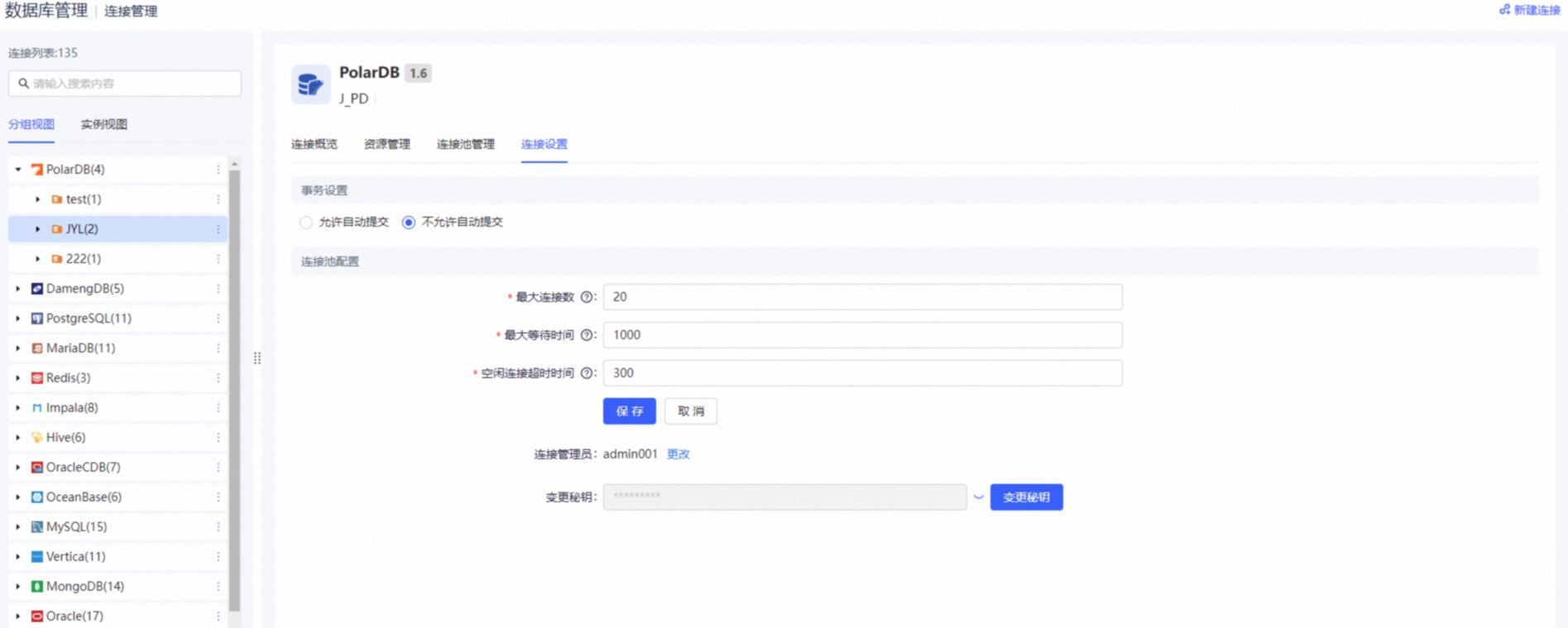Switch to 连接概览 tab

pyautogui.click(x=314, y=144)
